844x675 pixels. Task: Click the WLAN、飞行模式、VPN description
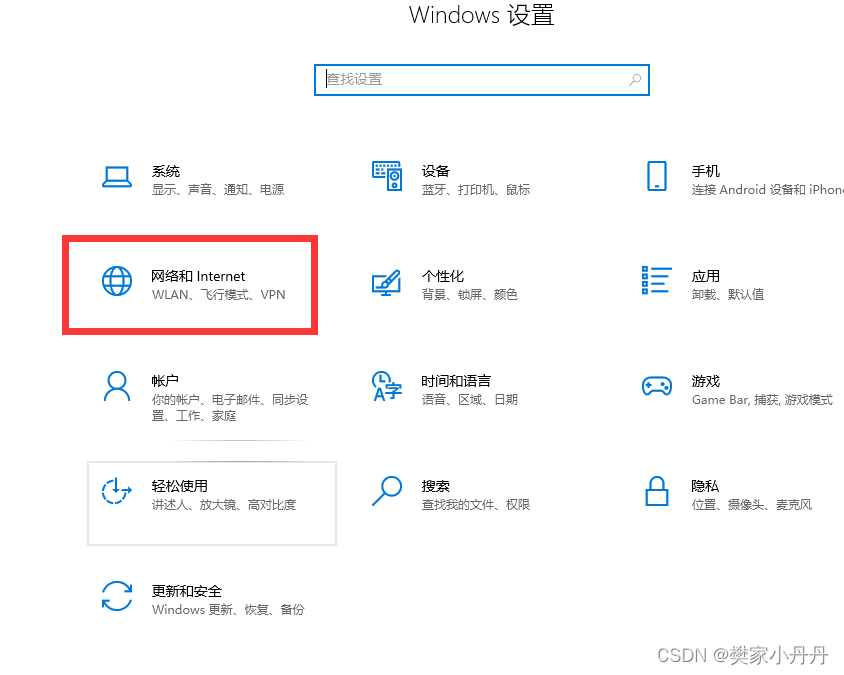point(219,294)
